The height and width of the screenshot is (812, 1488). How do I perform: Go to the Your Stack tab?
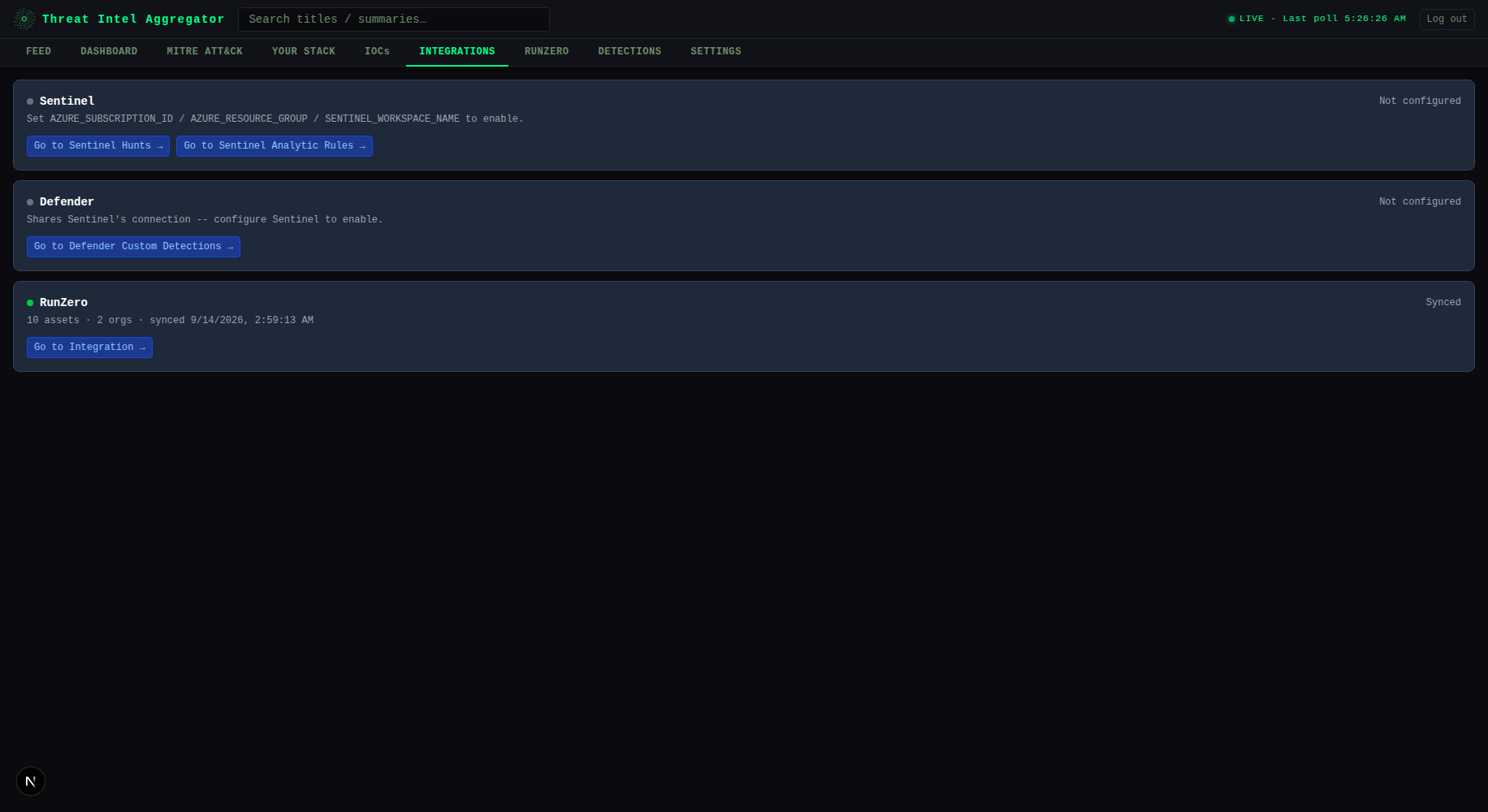click(x=304, y=51)
